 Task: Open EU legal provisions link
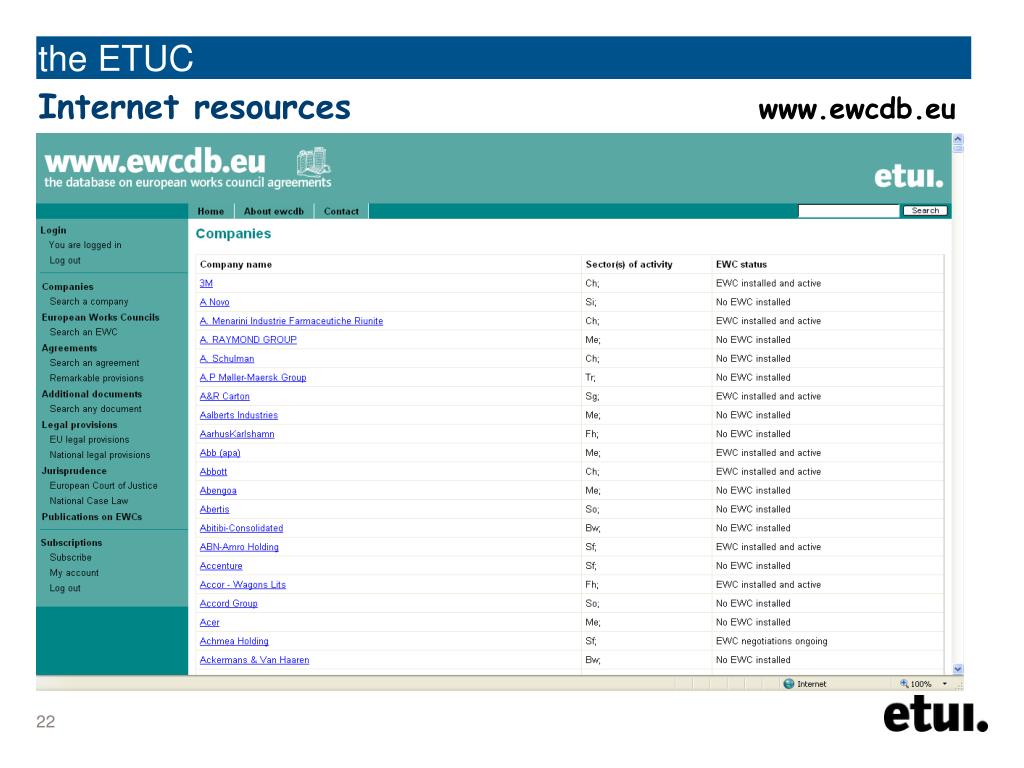pyautogui.click(x=89, y=440)
